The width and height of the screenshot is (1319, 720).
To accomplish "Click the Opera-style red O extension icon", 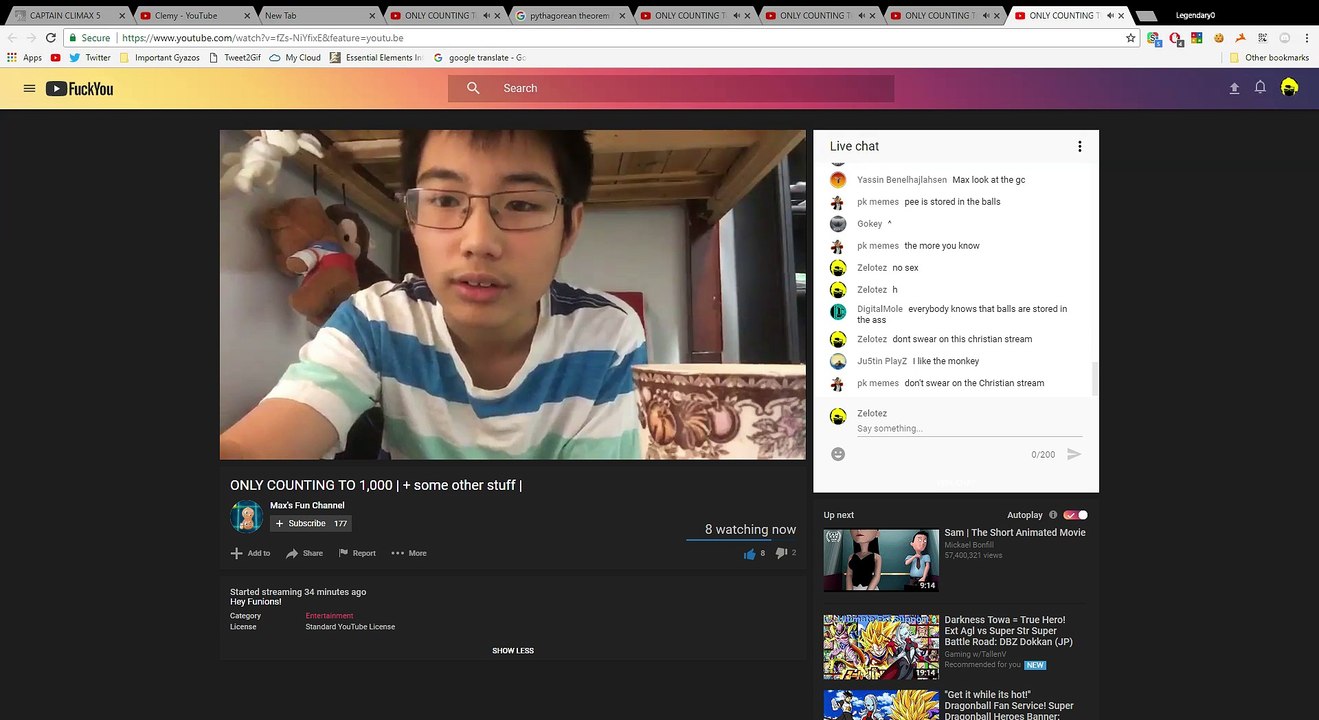I will 1176,38.
